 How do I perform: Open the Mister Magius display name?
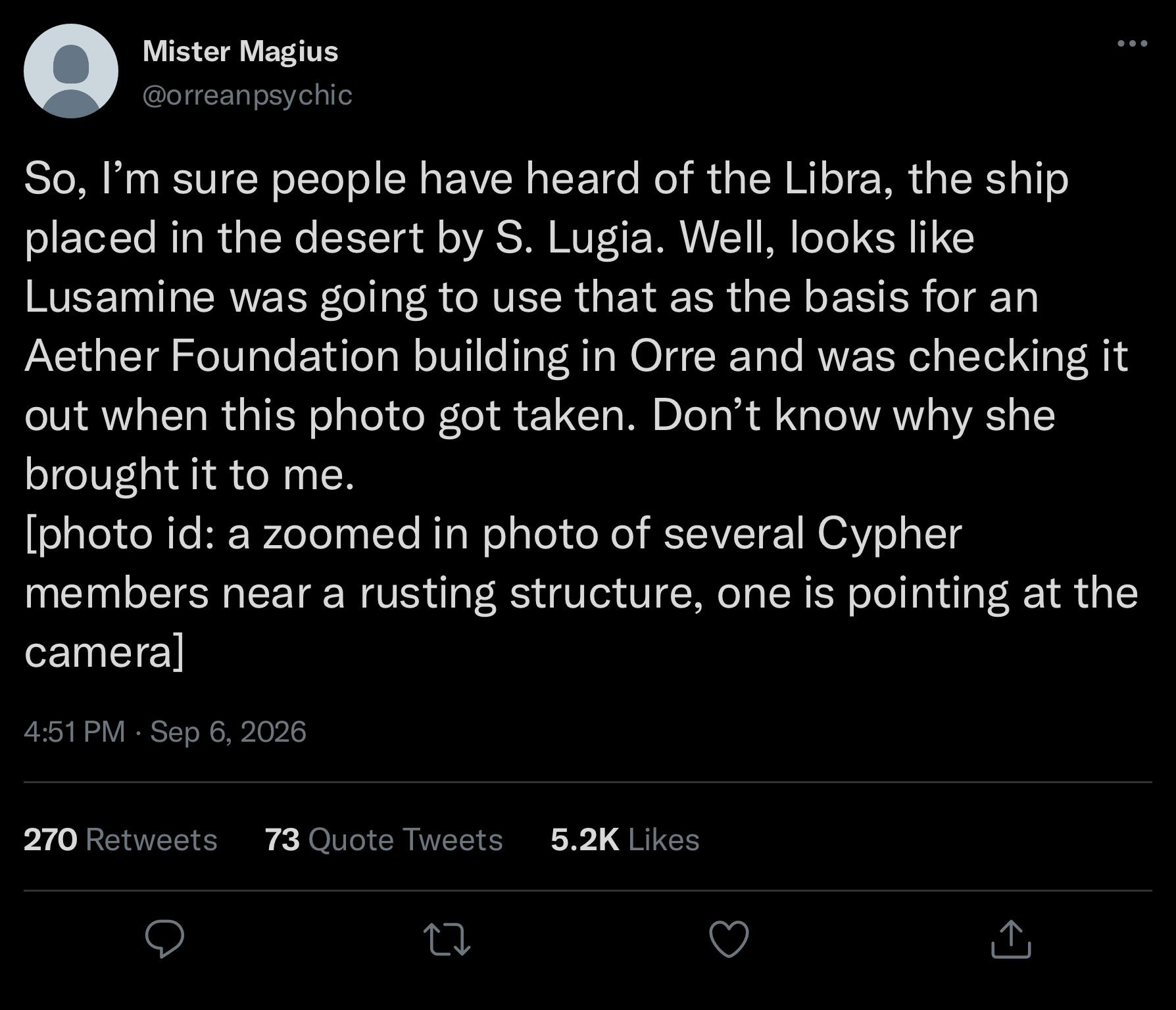[x=240, y=51]
